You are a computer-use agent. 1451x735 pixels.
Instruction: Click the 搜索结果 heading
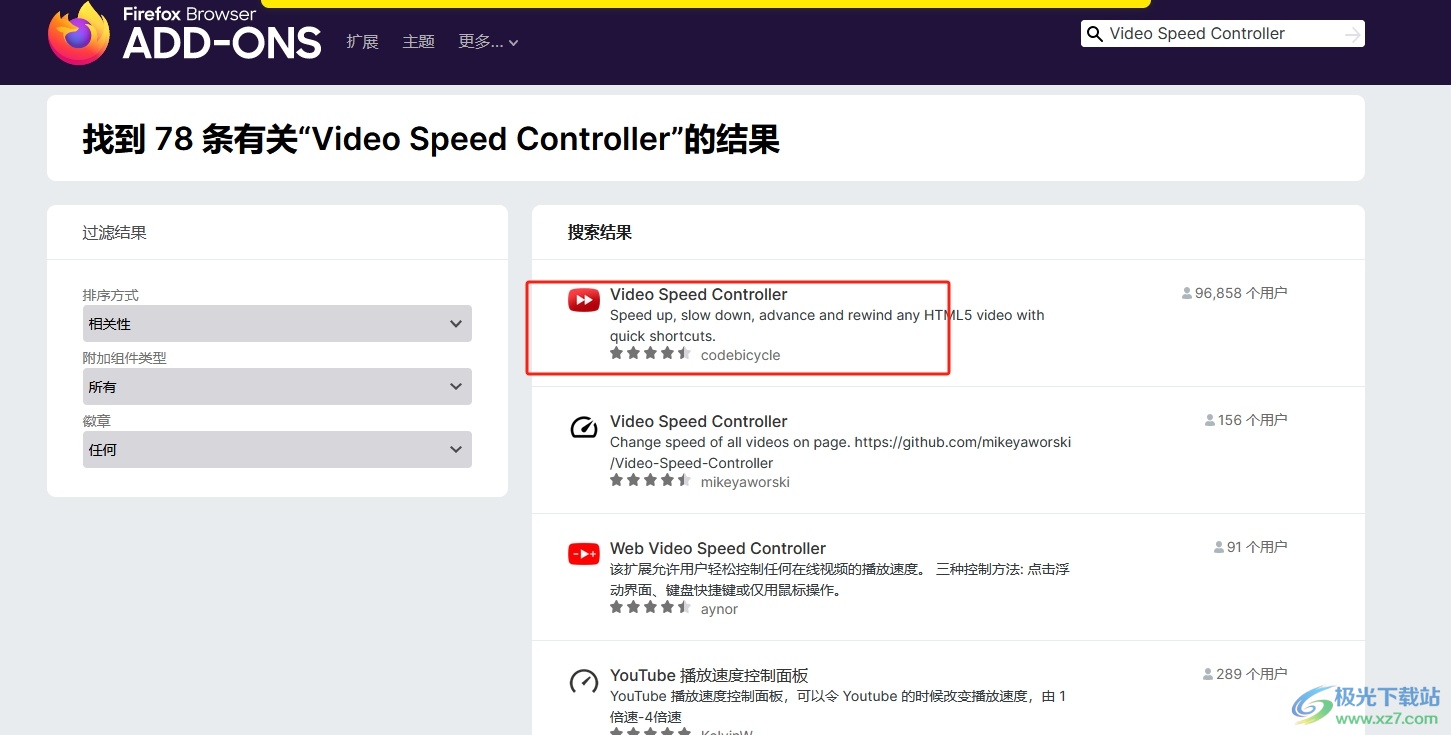point(600,233)
